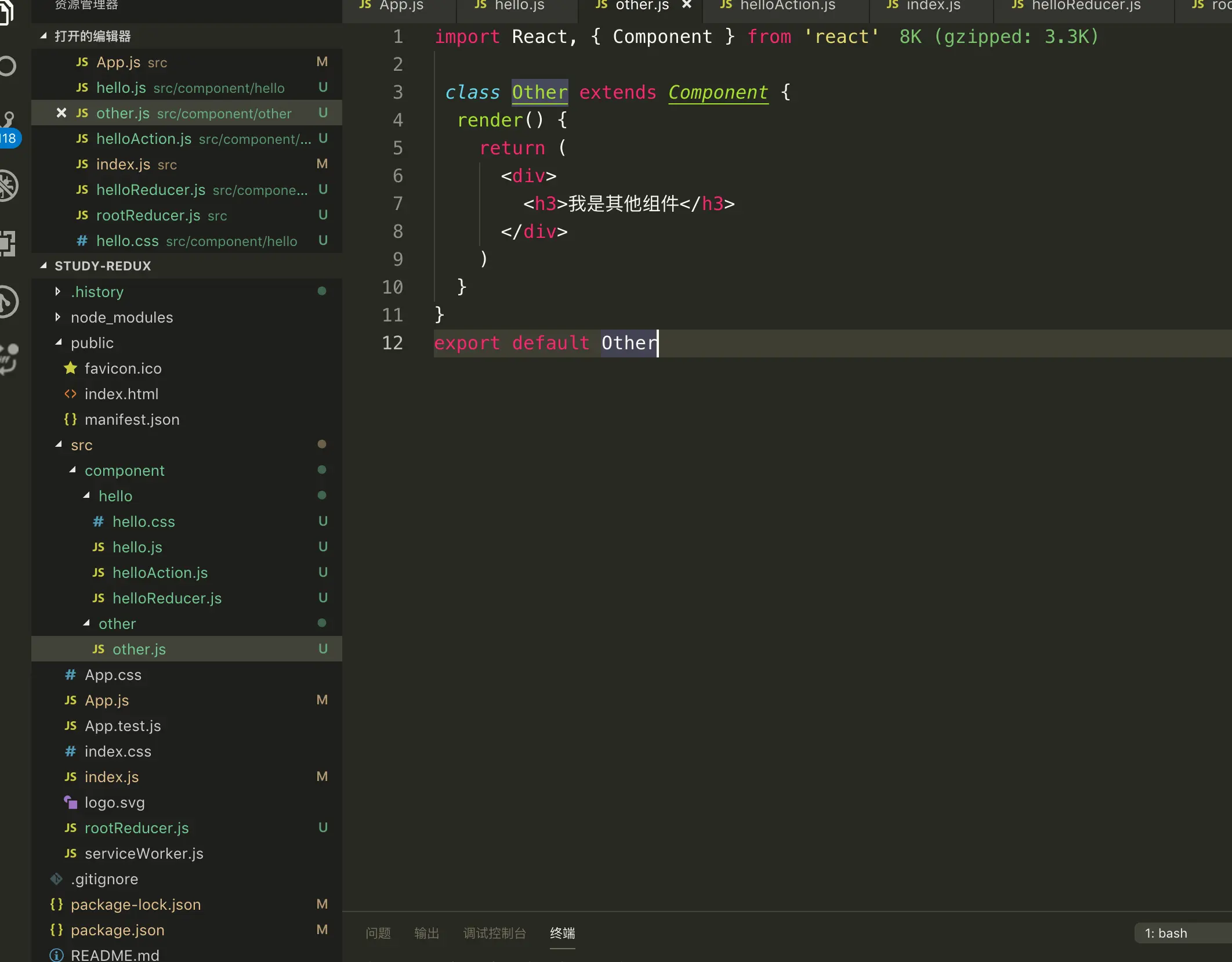Close the other.js editor tab
This screenshot has height=962, width=1232.
pos(687,5)
